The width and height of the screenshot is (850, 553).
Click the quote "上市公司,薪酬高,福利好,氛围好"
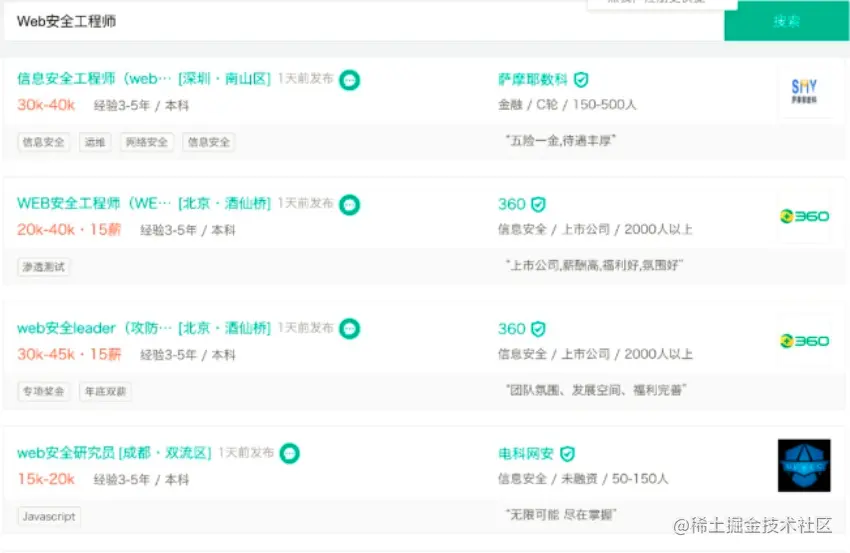[x=594, y=265]
